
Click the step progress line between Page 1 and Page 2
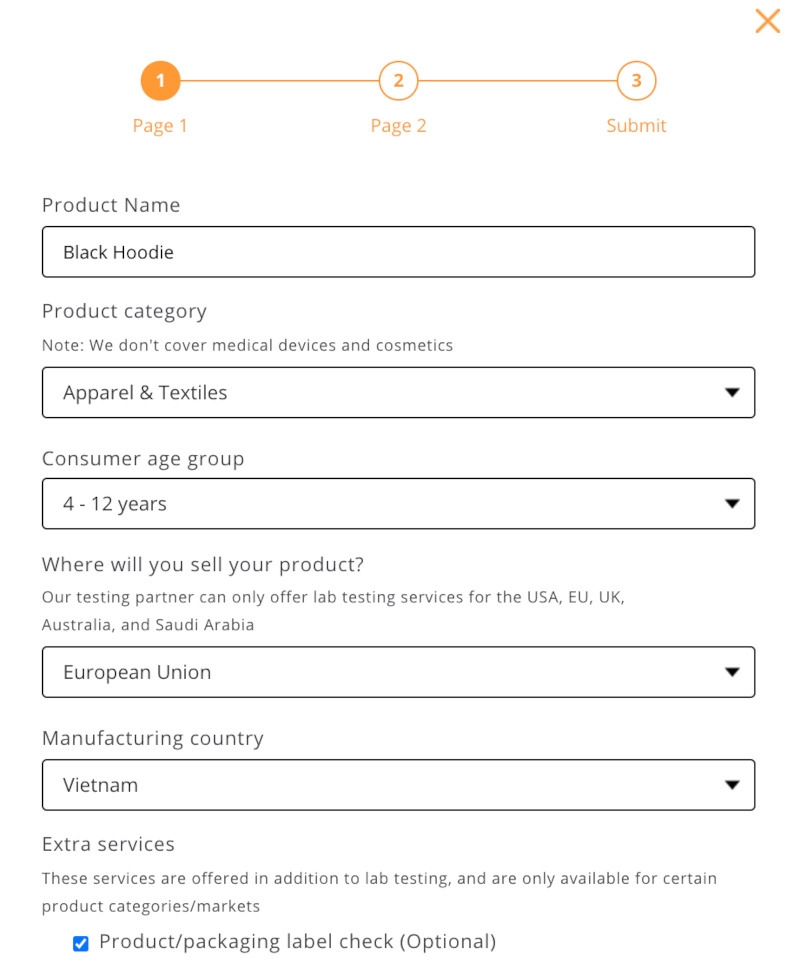click(279, 81)
